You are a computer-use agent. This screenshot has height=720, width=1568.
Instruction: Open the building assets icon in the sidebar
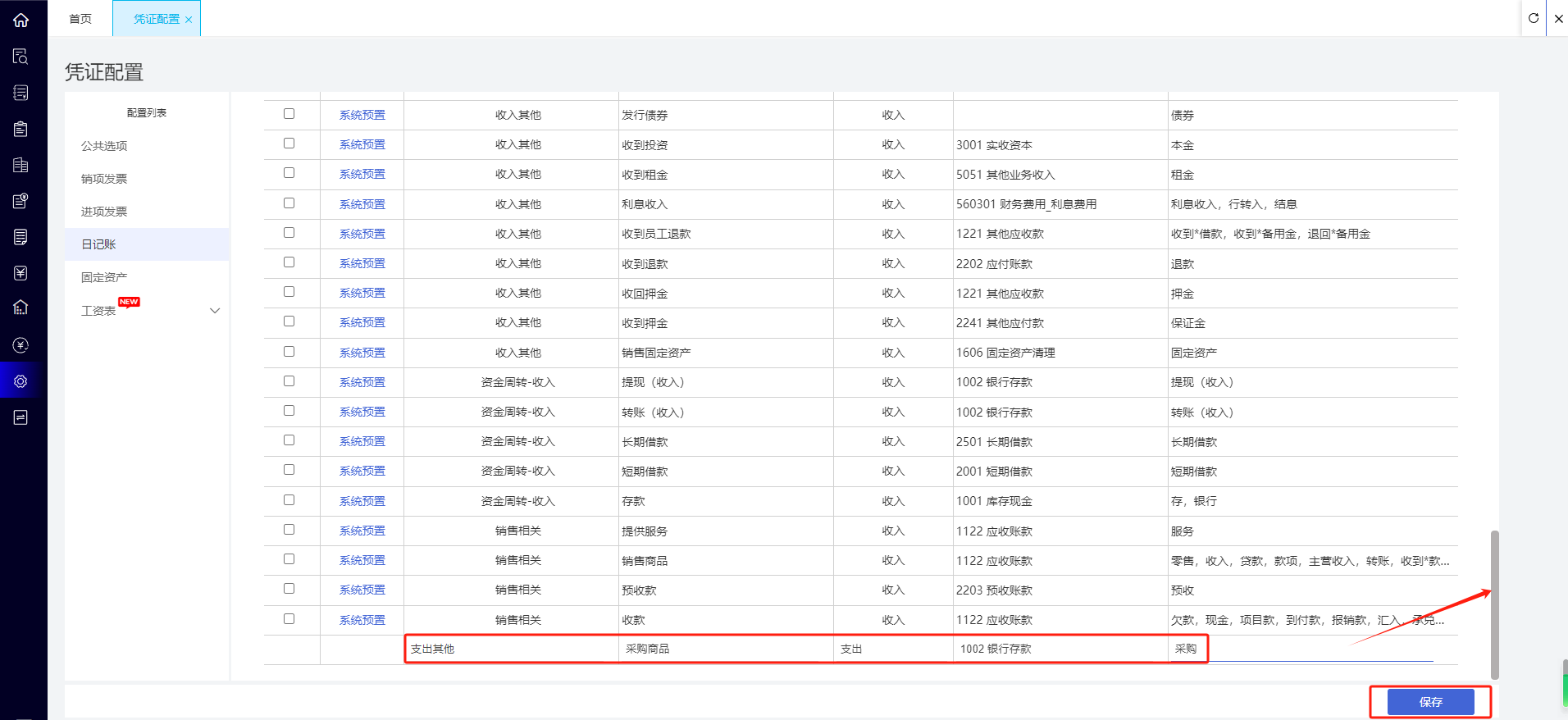pos(21,308)
